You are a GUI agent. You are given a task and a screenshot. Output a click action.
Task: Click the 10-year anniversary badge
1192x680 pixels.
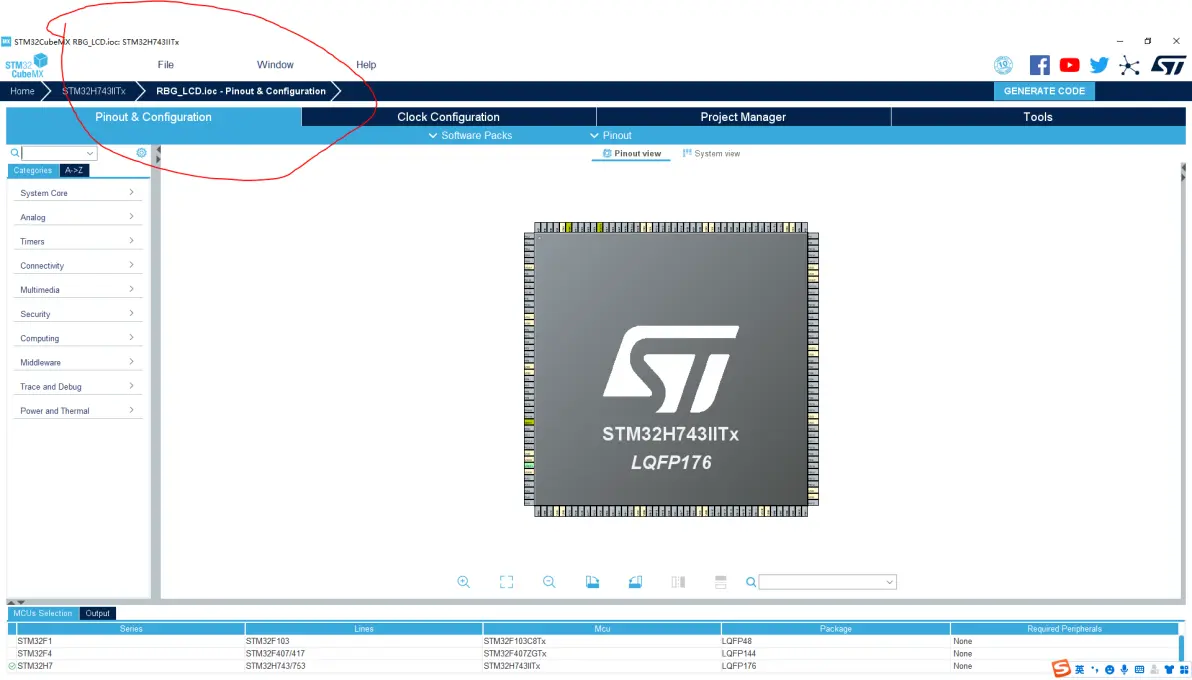[x=1003, y=65]
